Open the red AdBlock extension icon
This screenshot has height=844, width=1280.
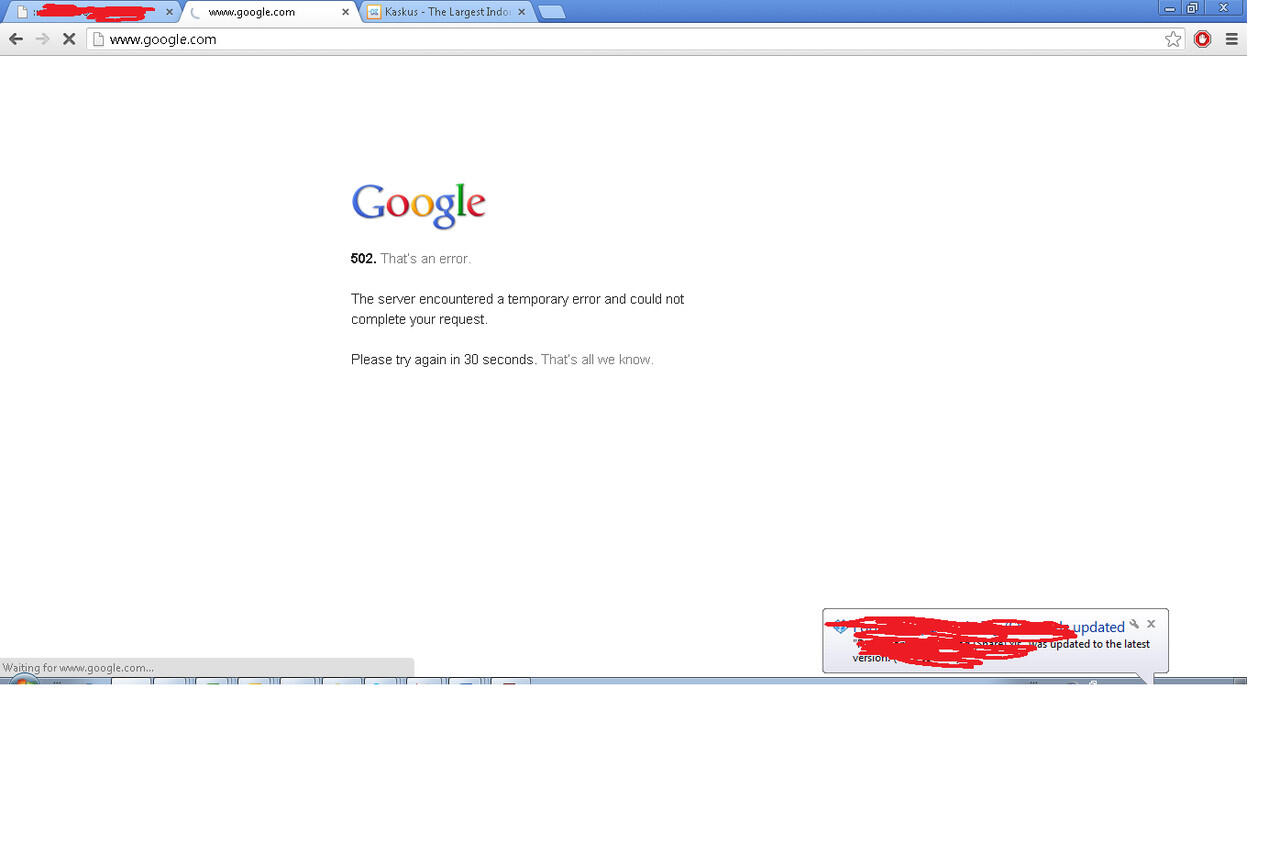click(x=1203, y=39)
